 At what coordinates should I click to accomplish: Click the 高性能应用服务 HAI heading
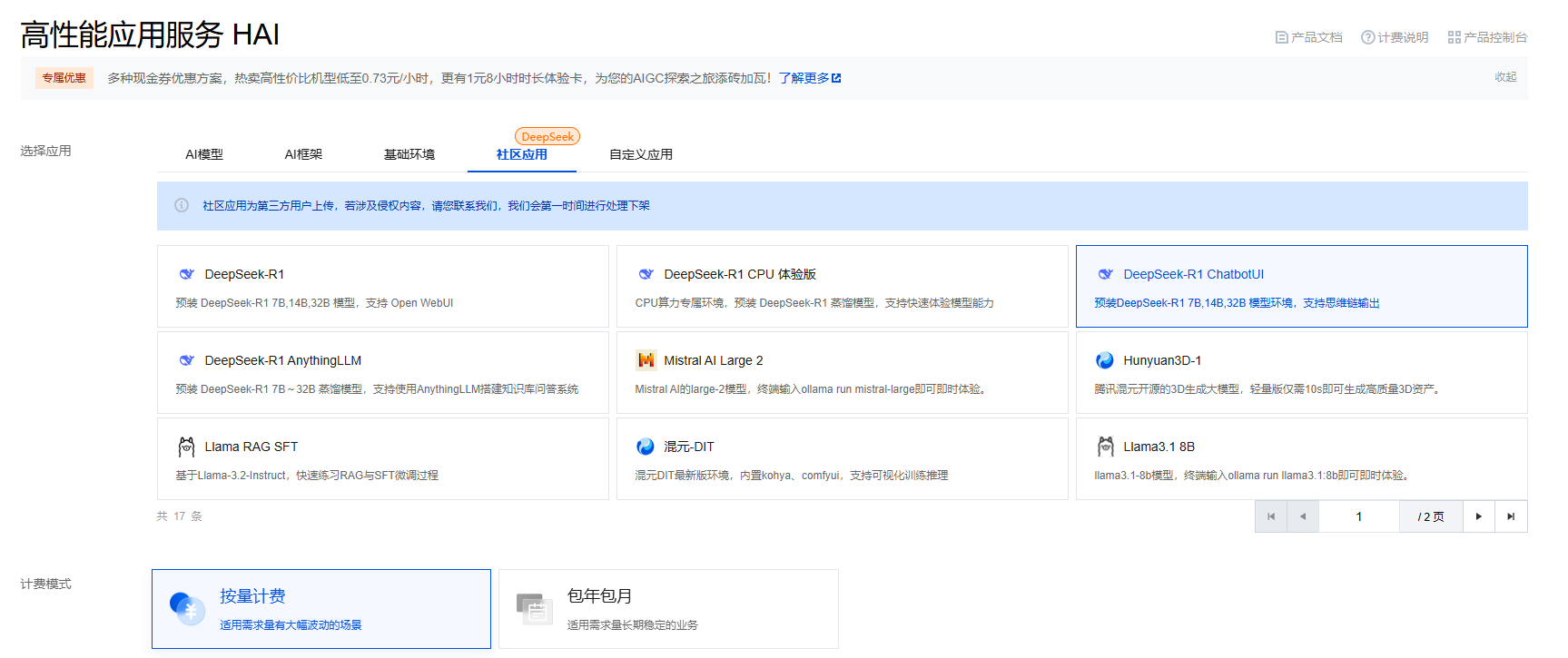tap(150, 34)
